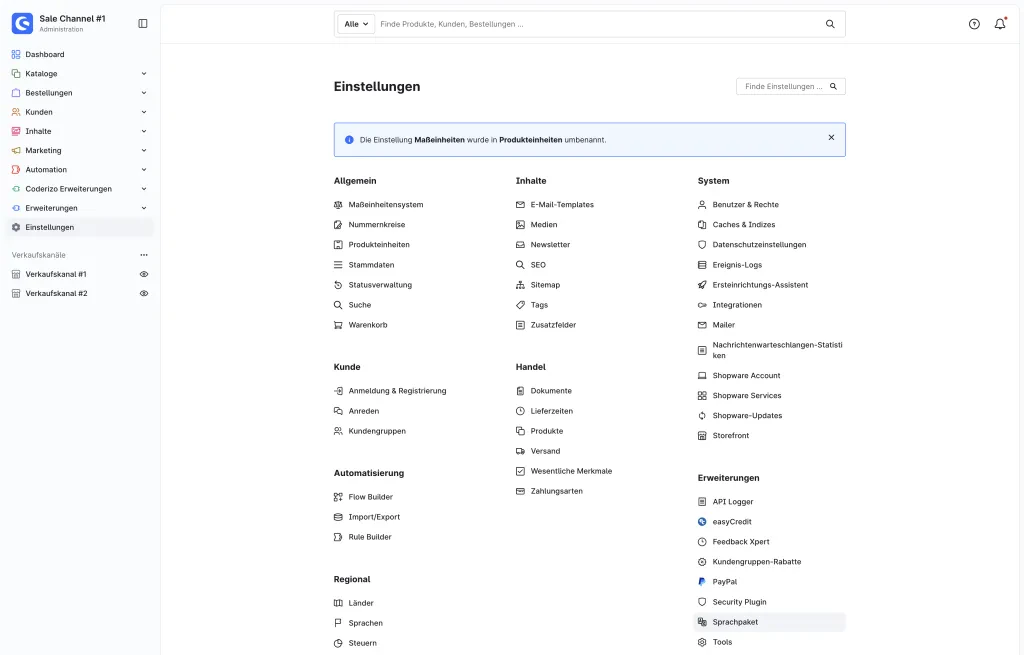
Task: Open the help question mark icon
Action: tap(974, 24)
